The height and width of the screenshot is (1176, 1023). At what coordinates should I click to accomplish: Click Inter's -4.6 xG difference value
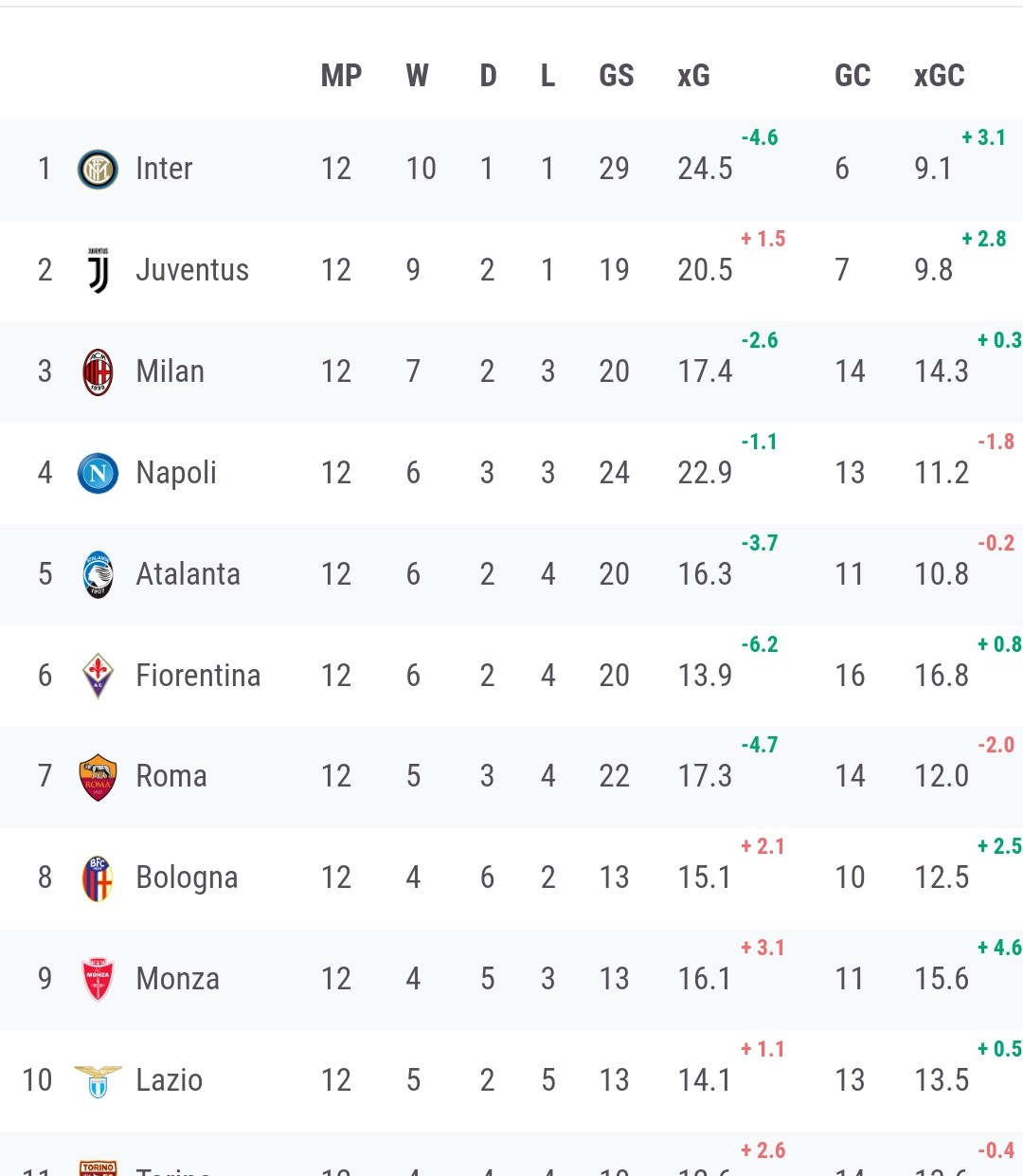point(760,137)
